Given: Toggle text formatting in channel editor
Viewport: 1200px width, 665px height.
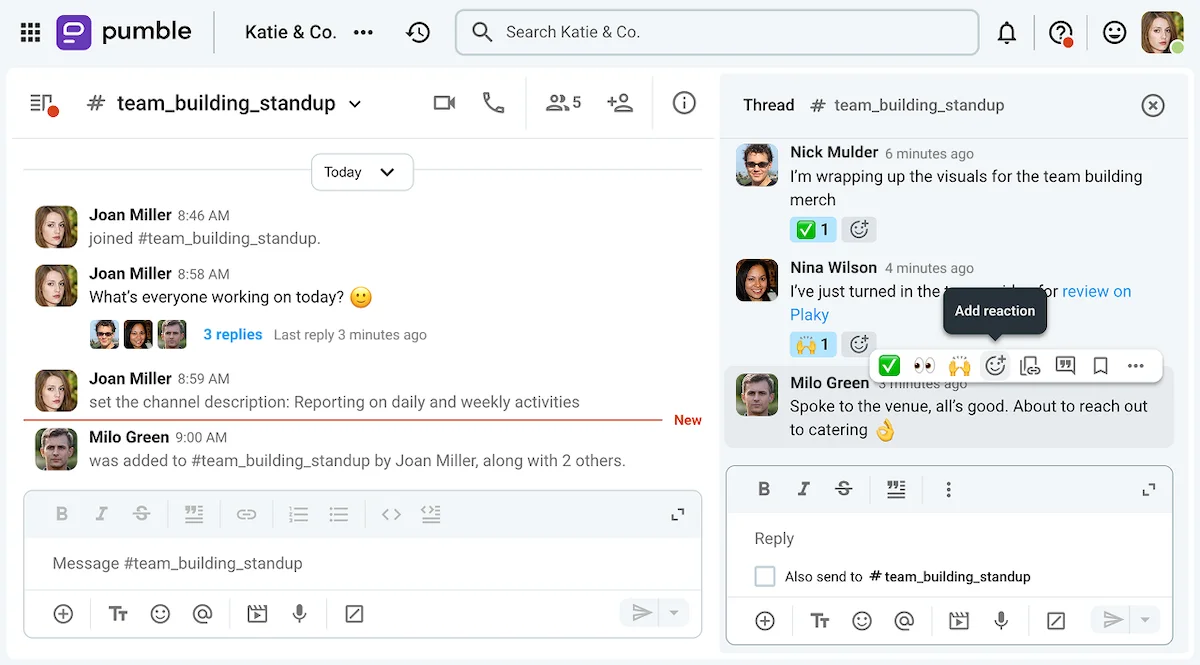Looking at the screenshot, I should point(118,614).
